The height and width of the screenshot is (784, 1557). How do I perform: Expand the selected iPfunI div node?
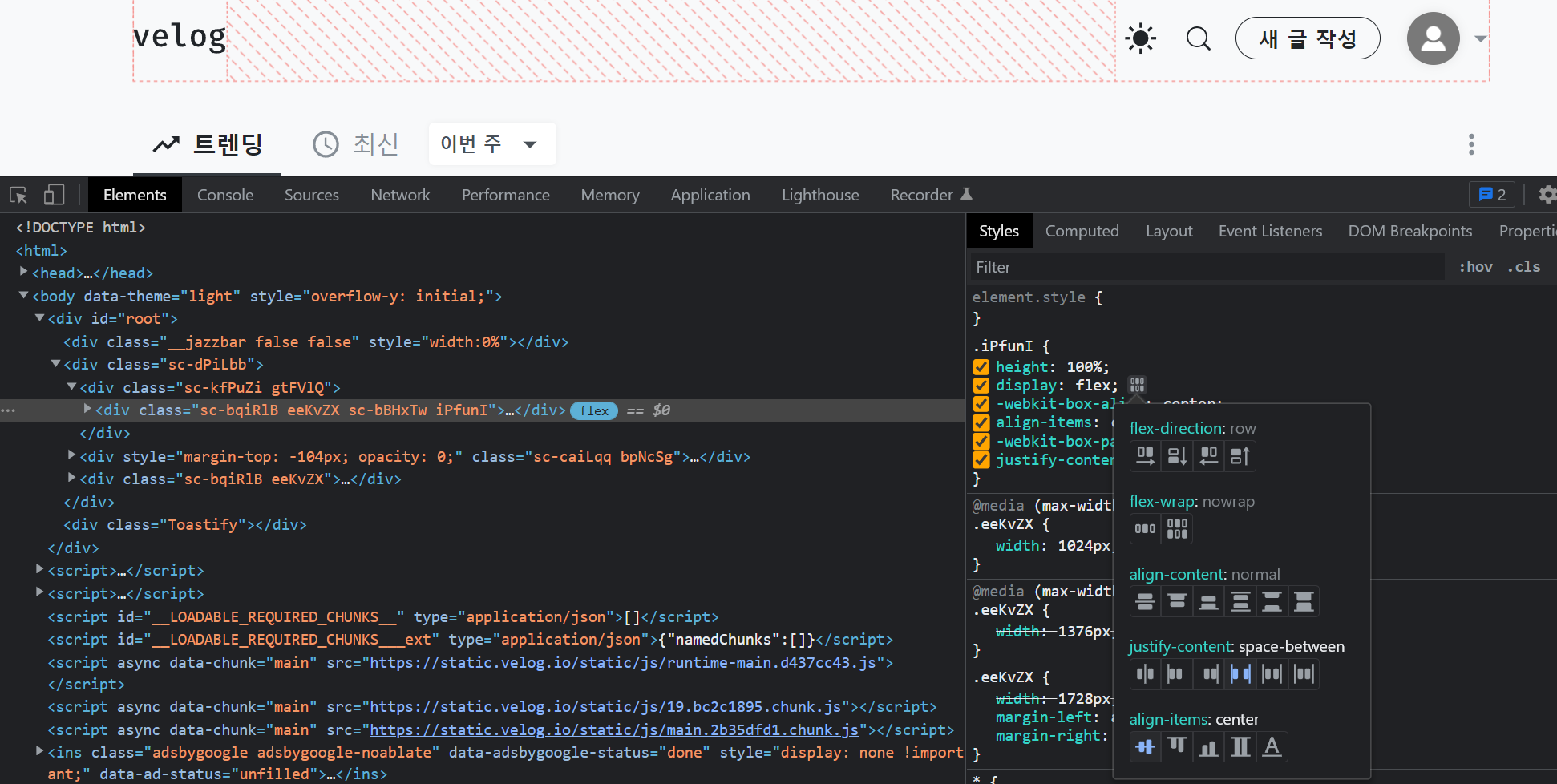tap(87, 409)
